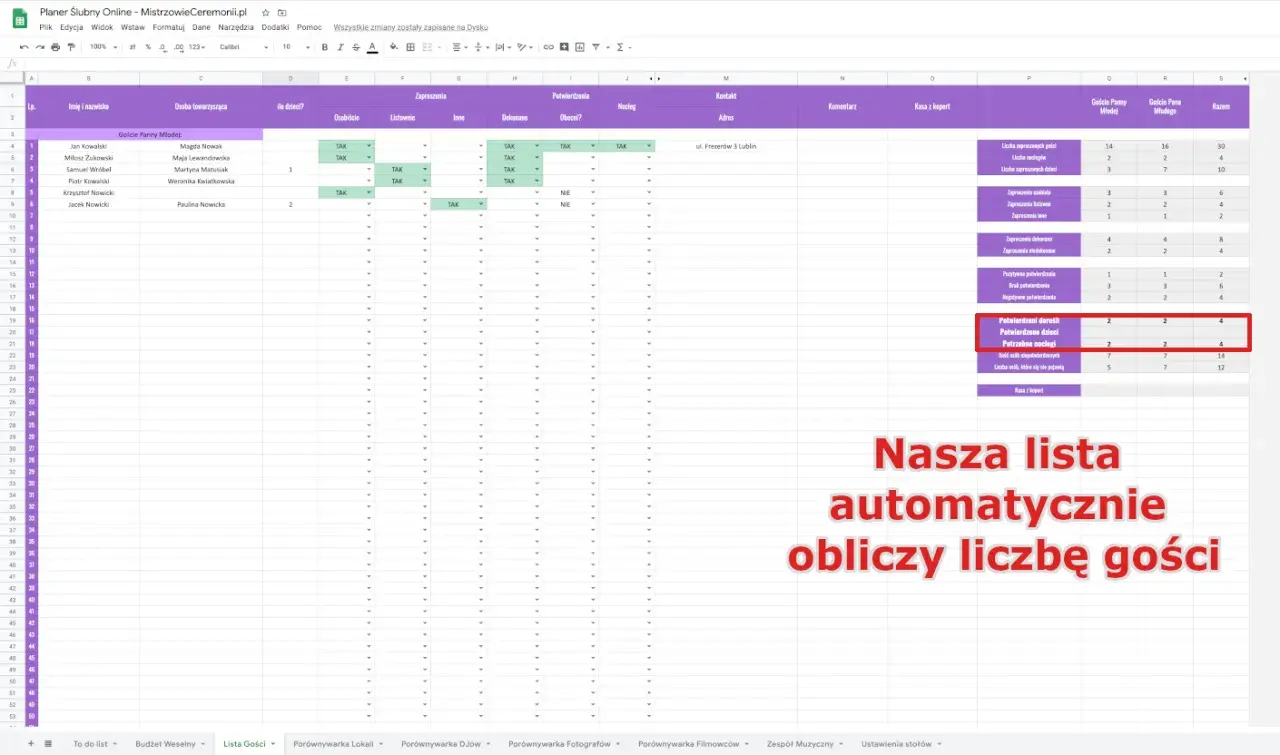The image size is (1280, 755).
Task: Open text wrapping options
Action: coord(502,47)
